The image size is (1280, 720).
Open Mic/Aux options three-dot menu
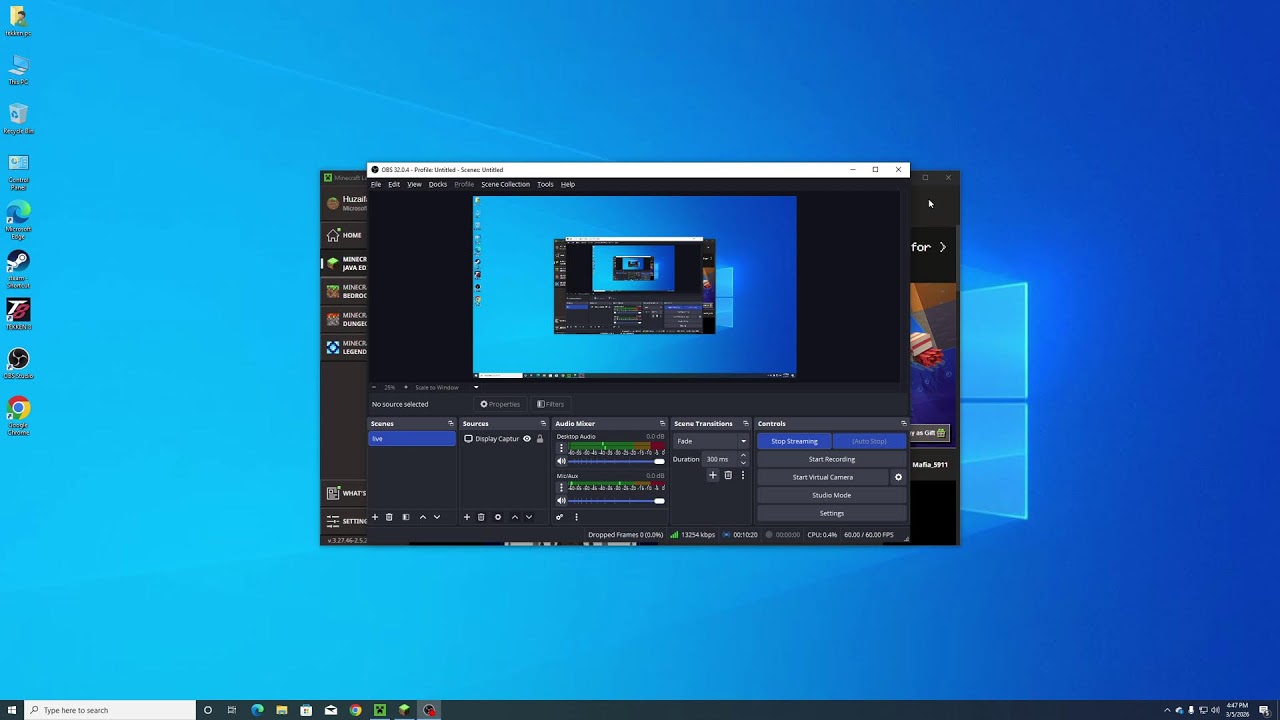pyautogui.click(x=561, y=488)
